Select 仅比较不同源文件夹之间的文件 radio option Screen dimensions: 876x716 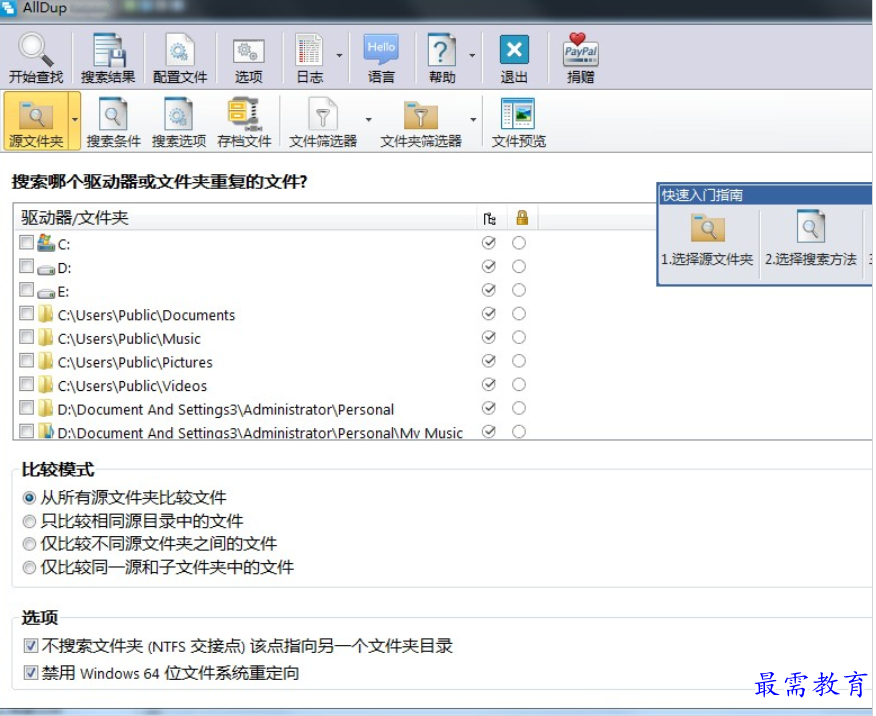tap(29, 544)
